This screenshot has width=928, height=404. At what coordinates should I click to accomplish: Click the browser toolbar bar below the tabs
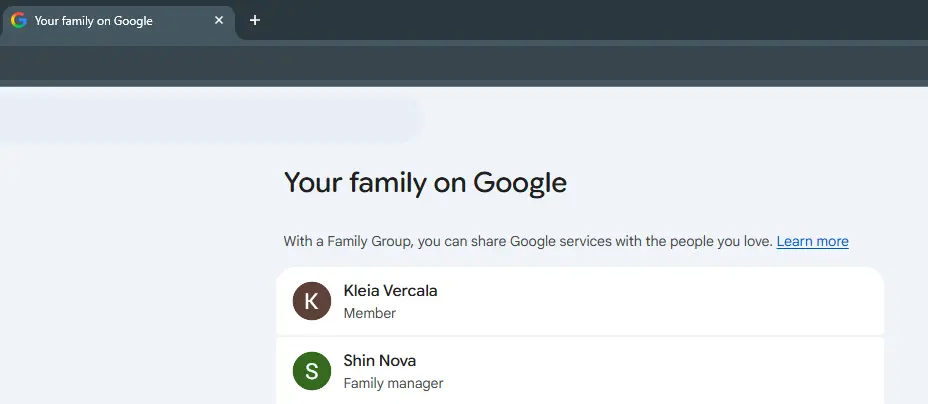click(464, 63)
